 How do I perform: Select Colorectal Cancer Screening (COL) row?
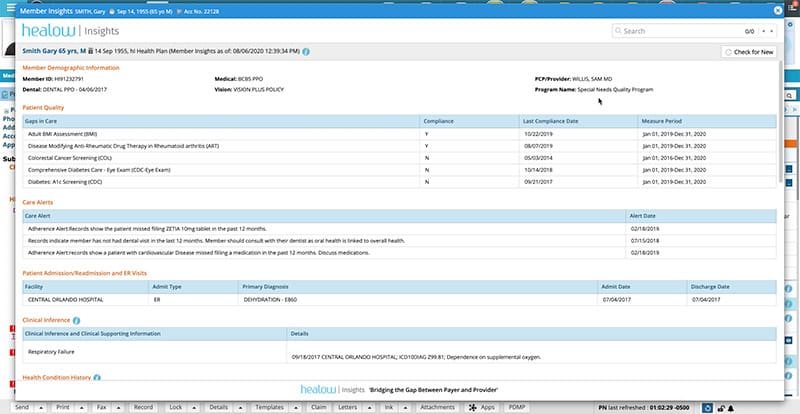[x=399, y=158]
